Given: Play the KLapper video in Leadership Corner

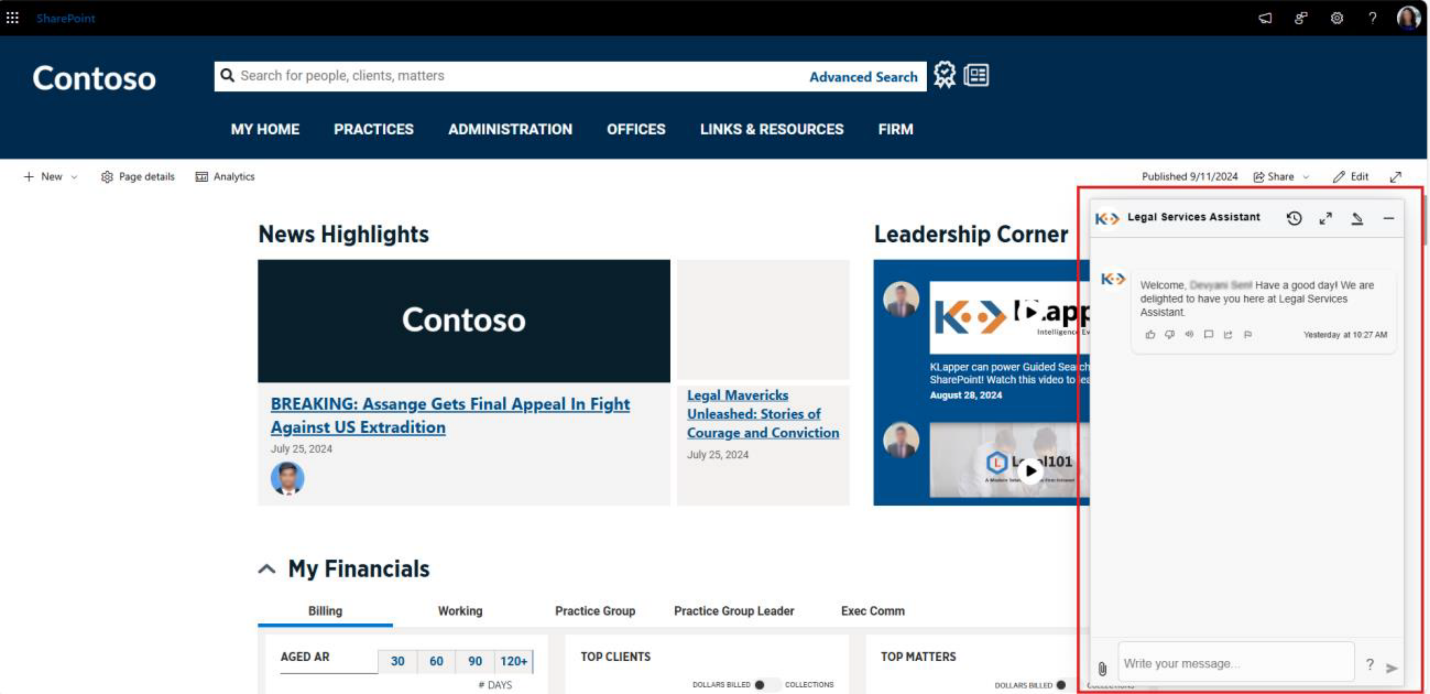Looking at the screenshot, I should pos(1031,313).
